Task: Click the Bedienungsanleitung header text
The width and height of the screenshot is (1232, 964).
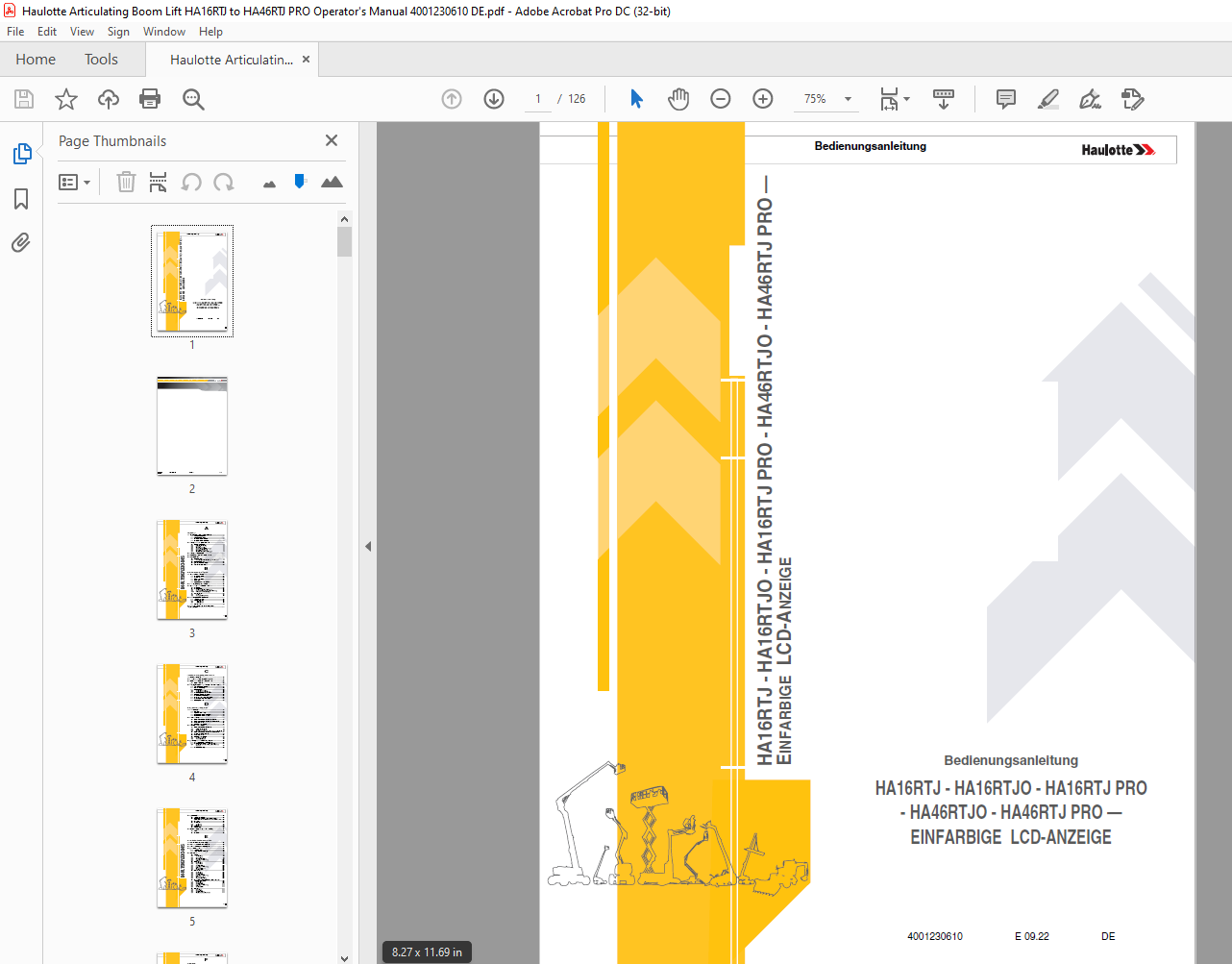Action: 871,146
